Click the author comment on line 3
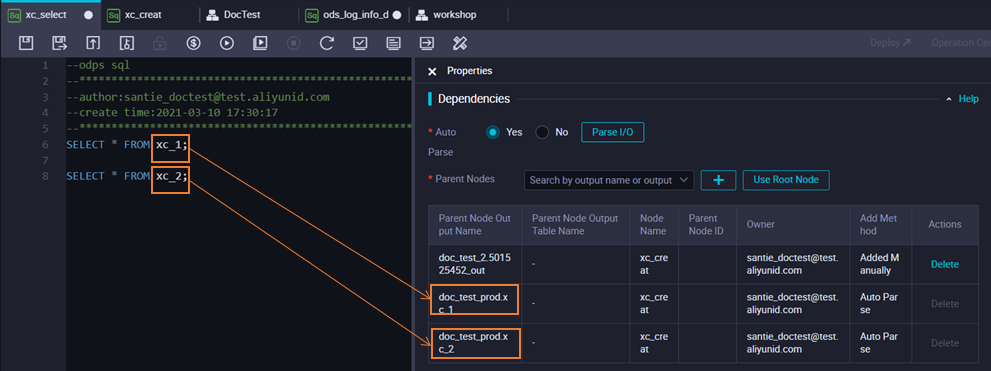This screenshot has height=371, width=991. (x=198, y=97)
